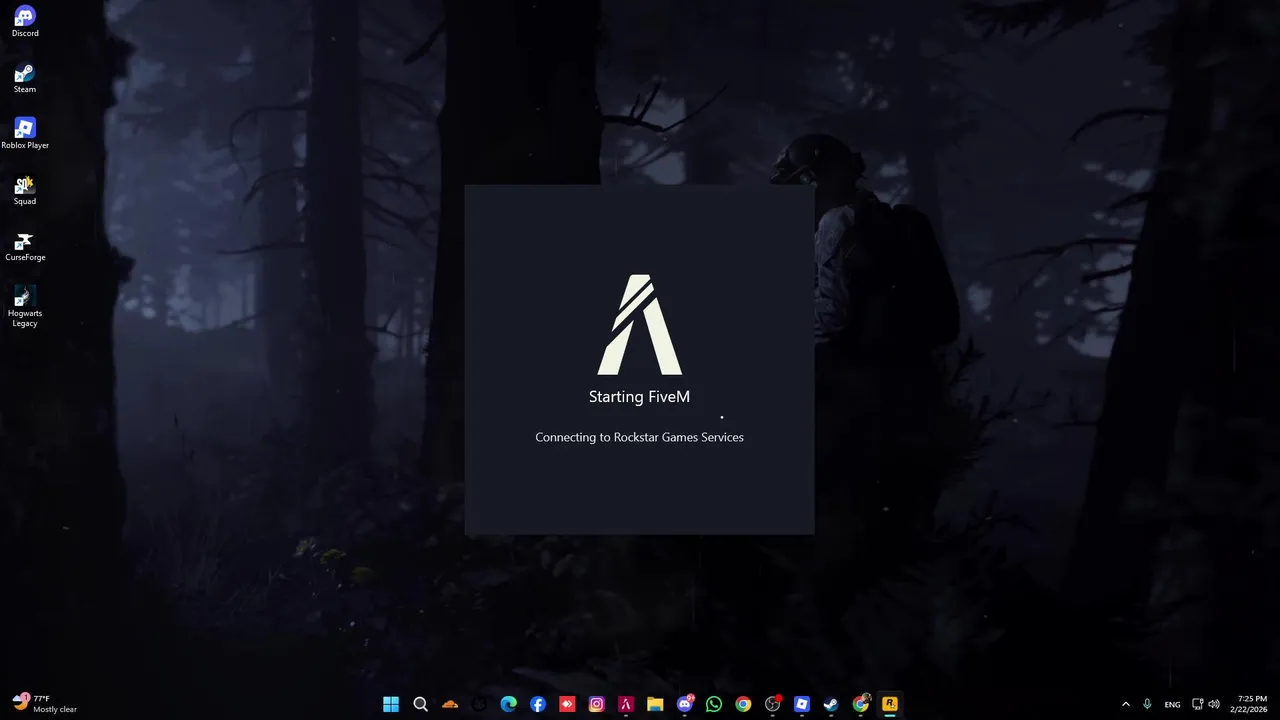Open WhatsApp from the taskbar
1280x720 pixels.
pos(714,704)
